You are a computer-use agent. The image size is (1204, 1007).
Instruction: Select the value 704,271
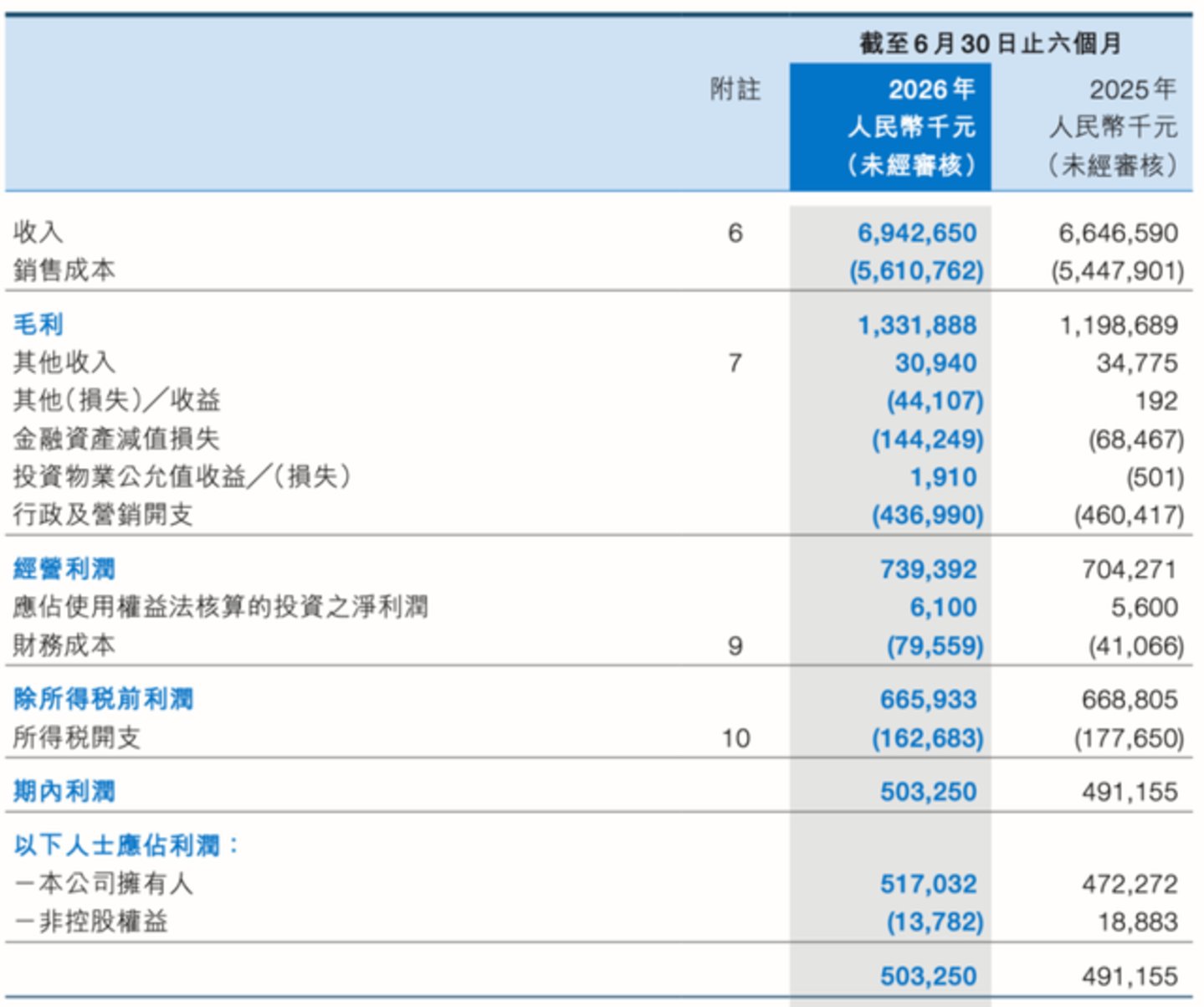click(x=1130, y=569)
